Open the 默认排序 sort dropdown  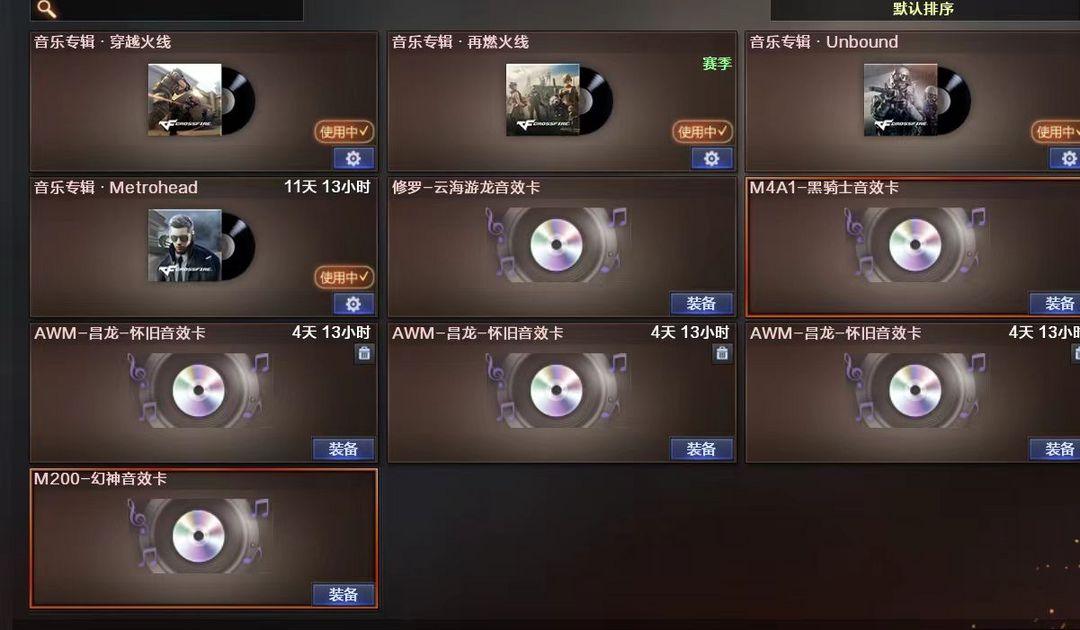(x=925, y=10)
